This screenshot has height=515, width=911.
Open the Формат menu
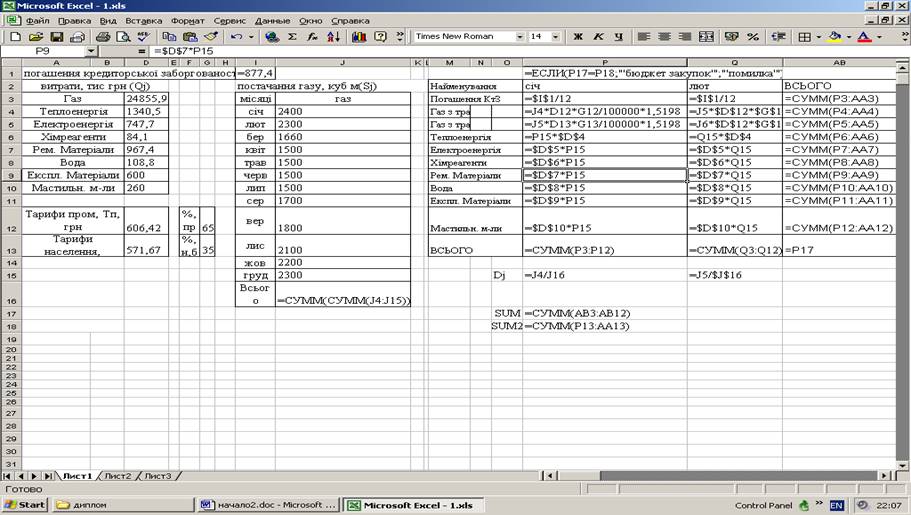click(x=187, y=20)
